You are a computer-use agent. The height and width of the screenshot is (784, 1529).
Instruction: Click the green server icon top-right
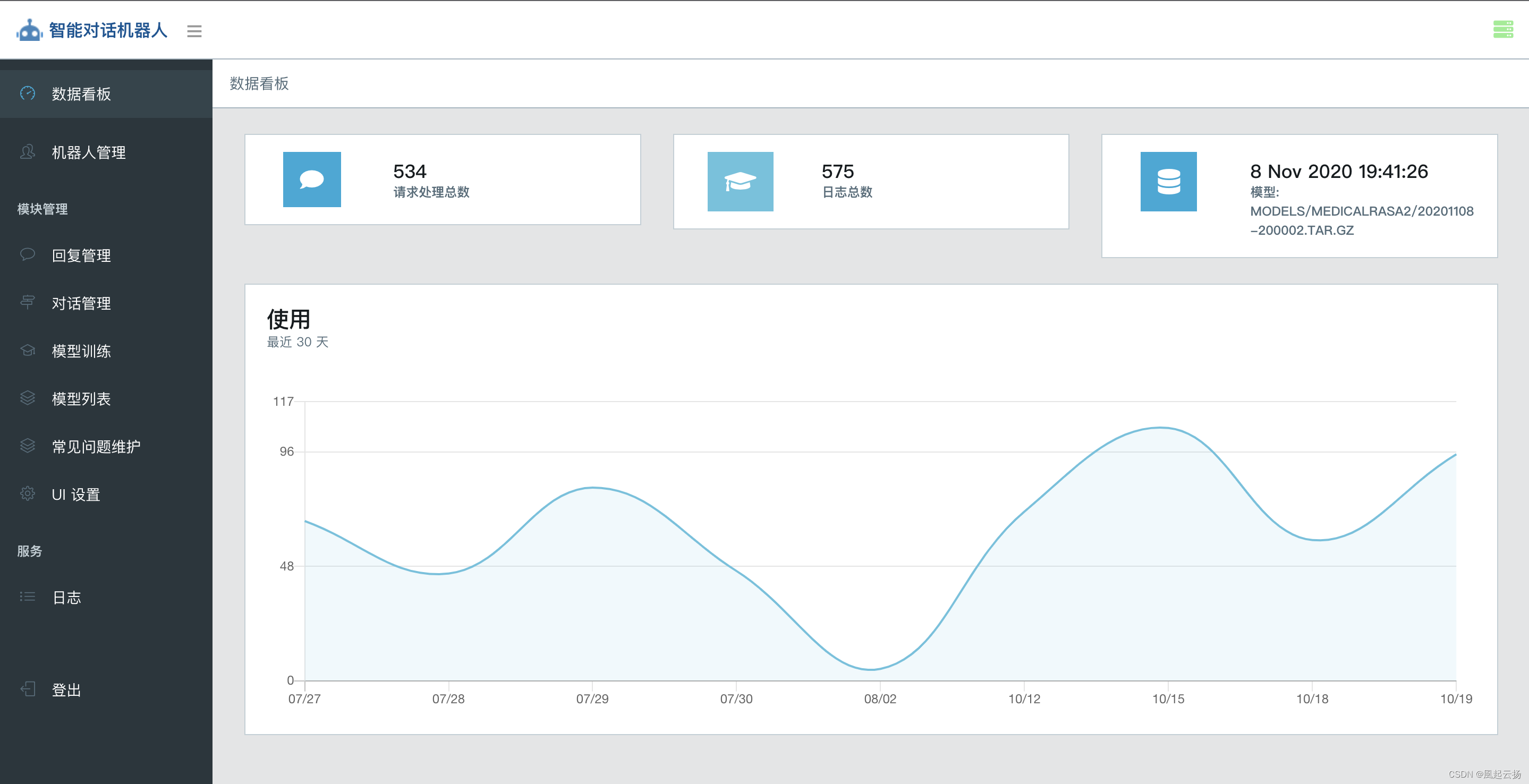tap(1502, 29)
